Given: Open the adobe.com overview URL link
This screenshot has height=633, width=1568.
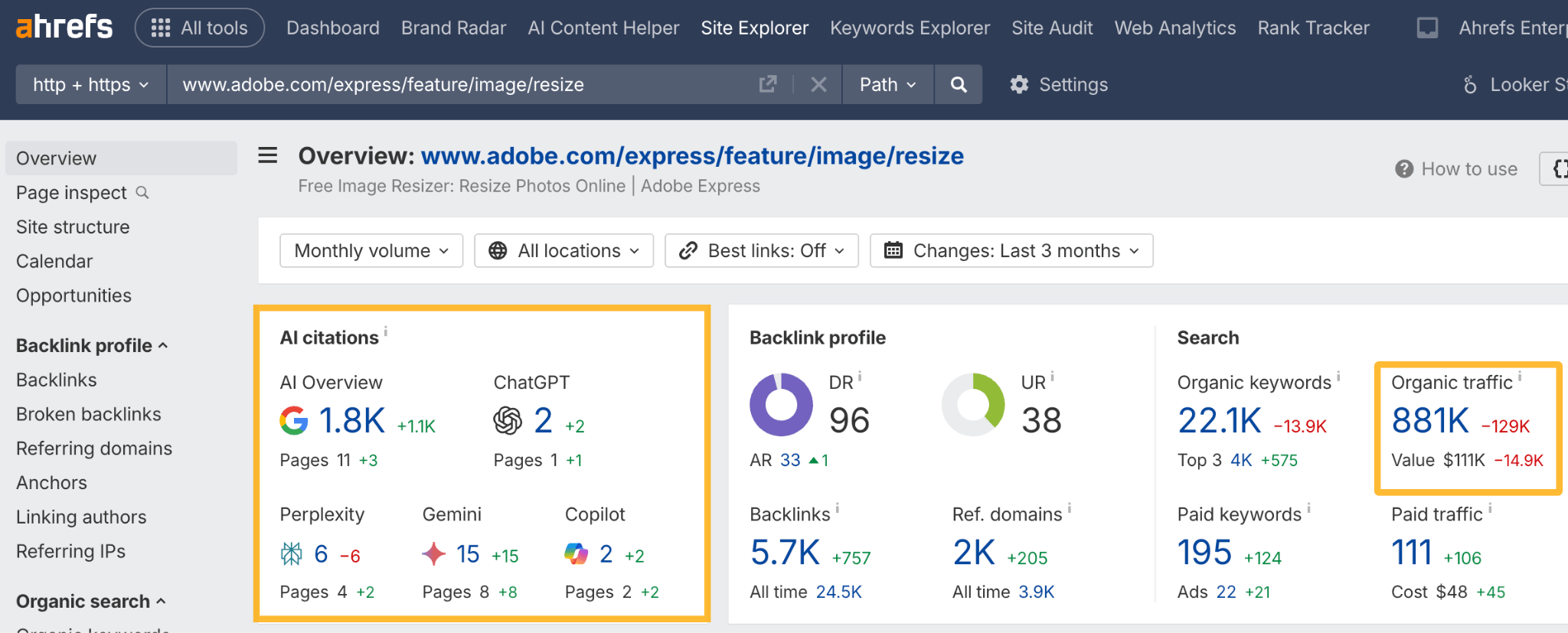Looking at the screenshot, I should click(691, 156).
